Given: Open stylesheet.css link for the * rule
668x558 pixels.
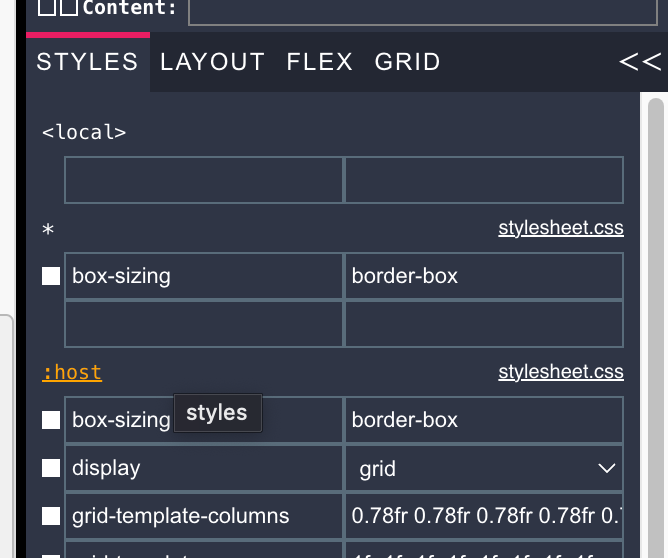Looking at the screenshot, I should coord(561,228).
